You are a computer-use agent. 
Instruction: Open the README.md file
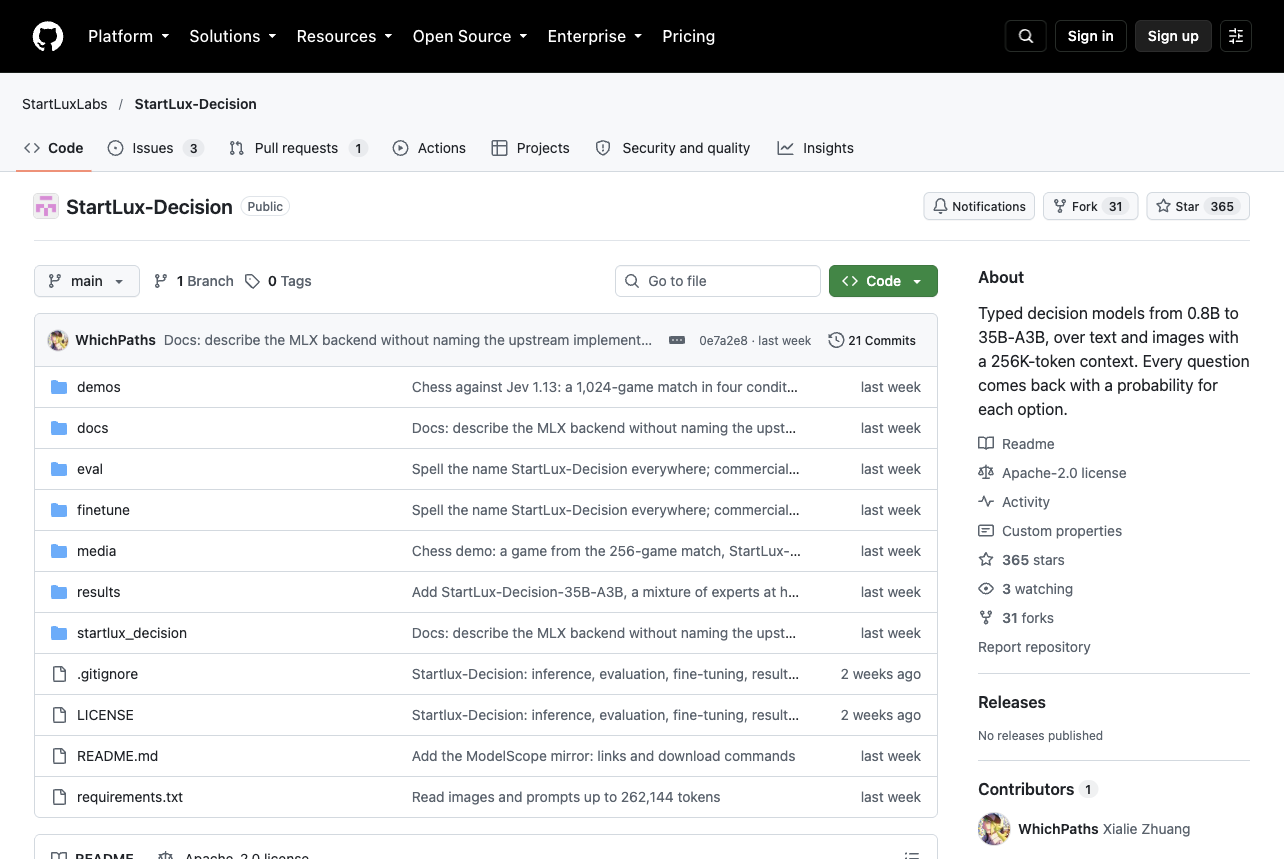coord(117,756)
